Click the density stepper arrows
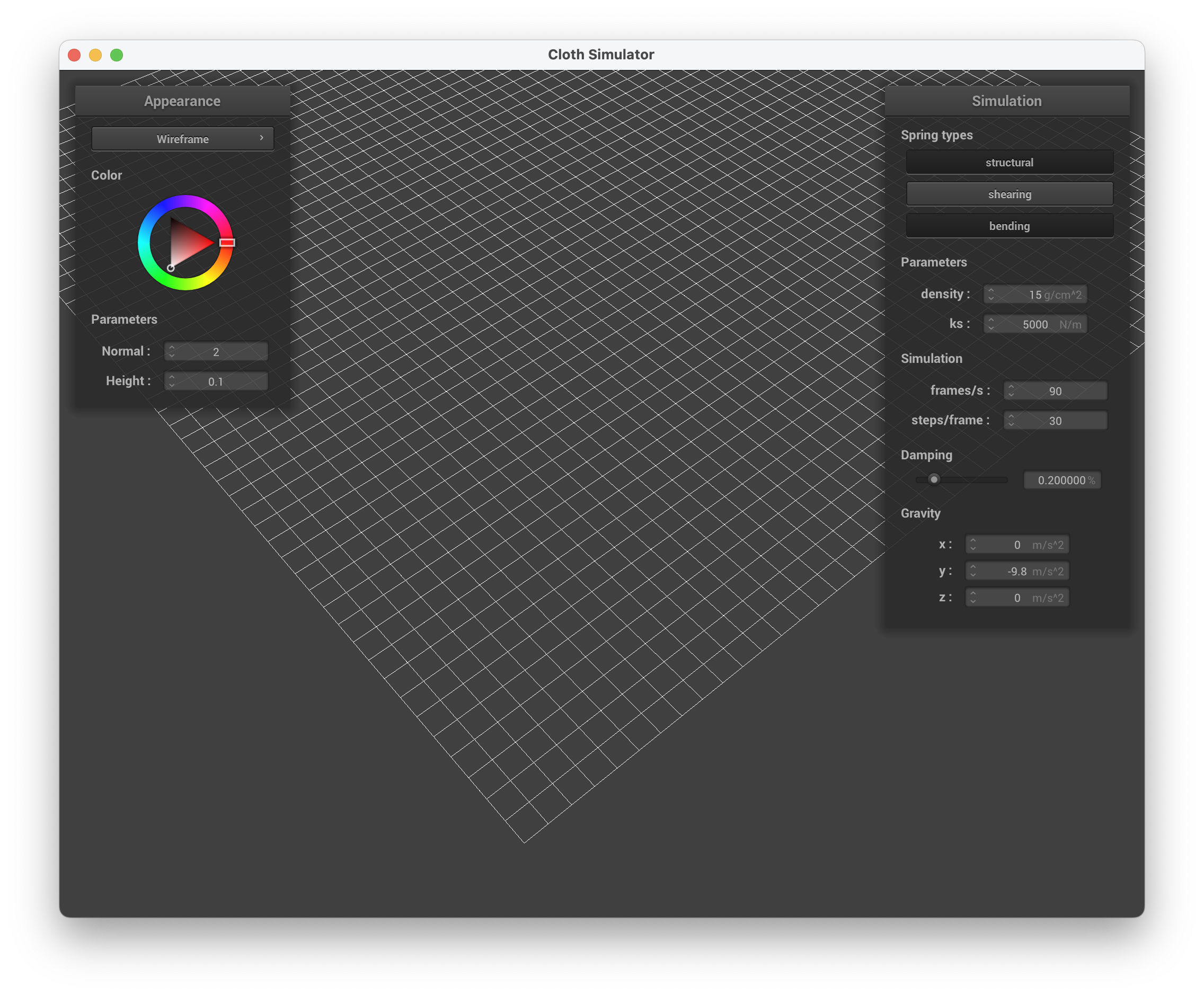The image size is (1204, 996). (991, 295)
